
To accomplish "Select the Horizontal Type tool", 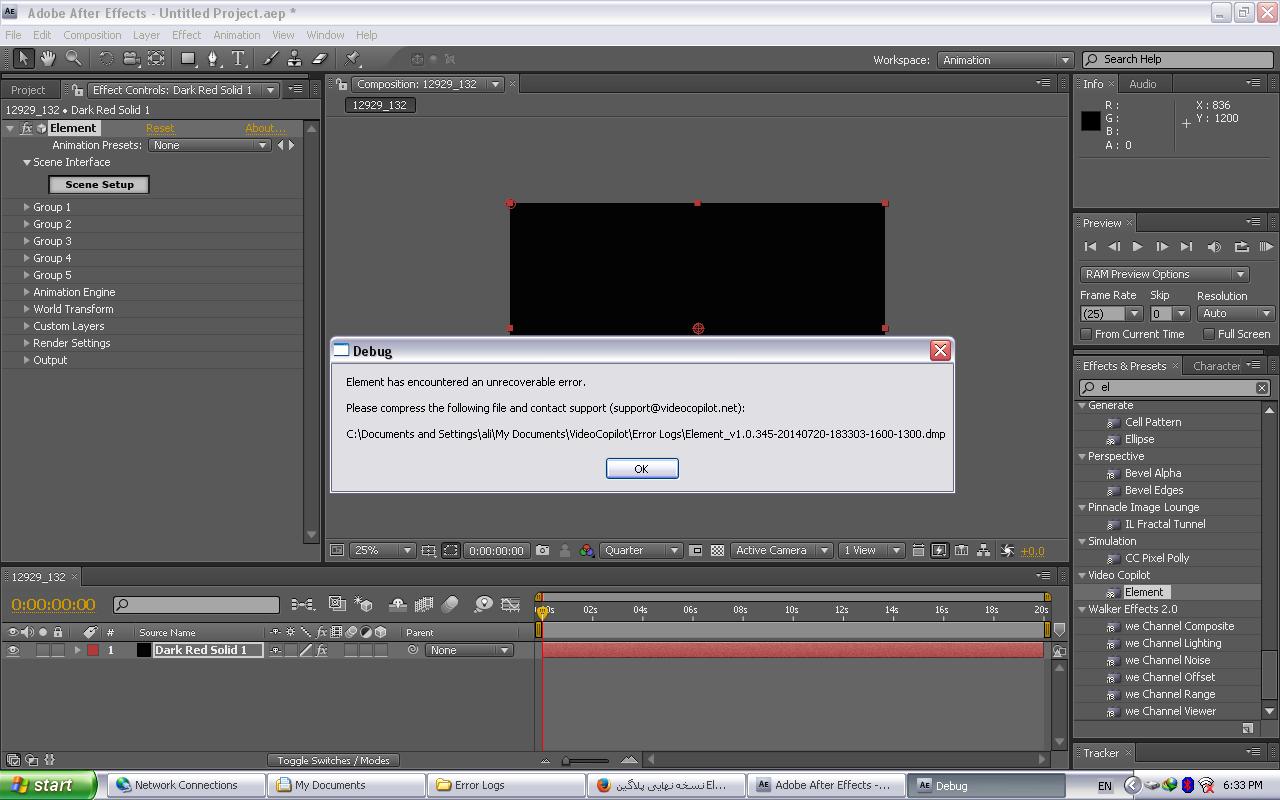I will tap(239, 59).
